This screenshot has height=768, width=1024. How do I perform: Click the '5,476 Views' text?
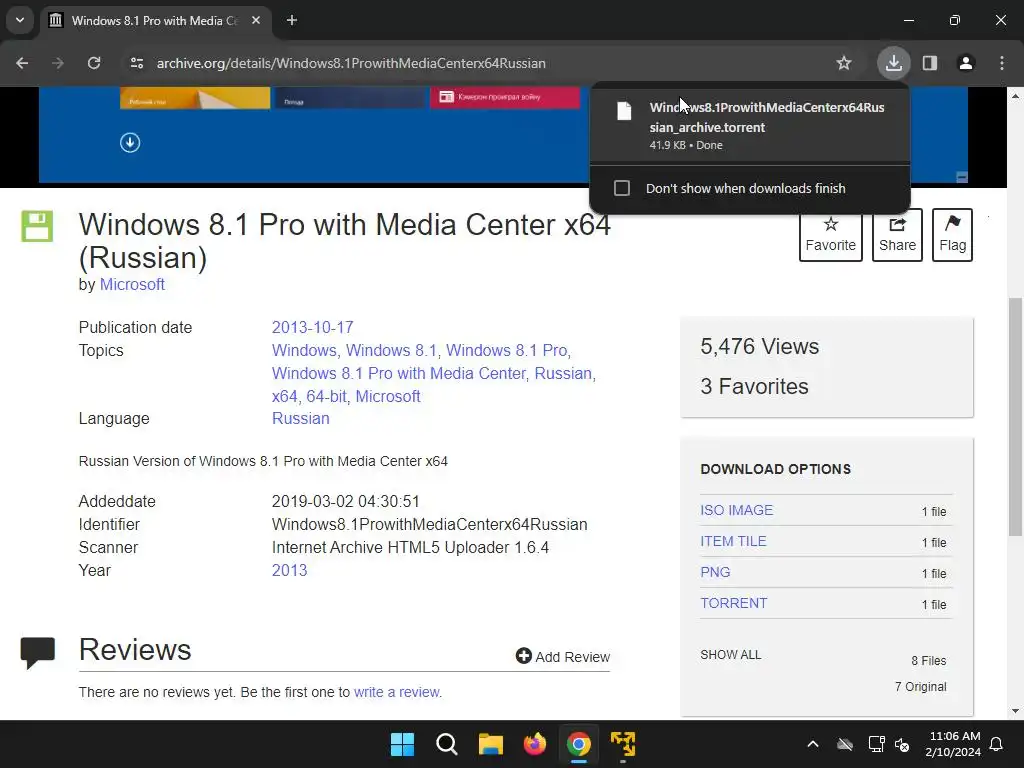coord(759,346)
